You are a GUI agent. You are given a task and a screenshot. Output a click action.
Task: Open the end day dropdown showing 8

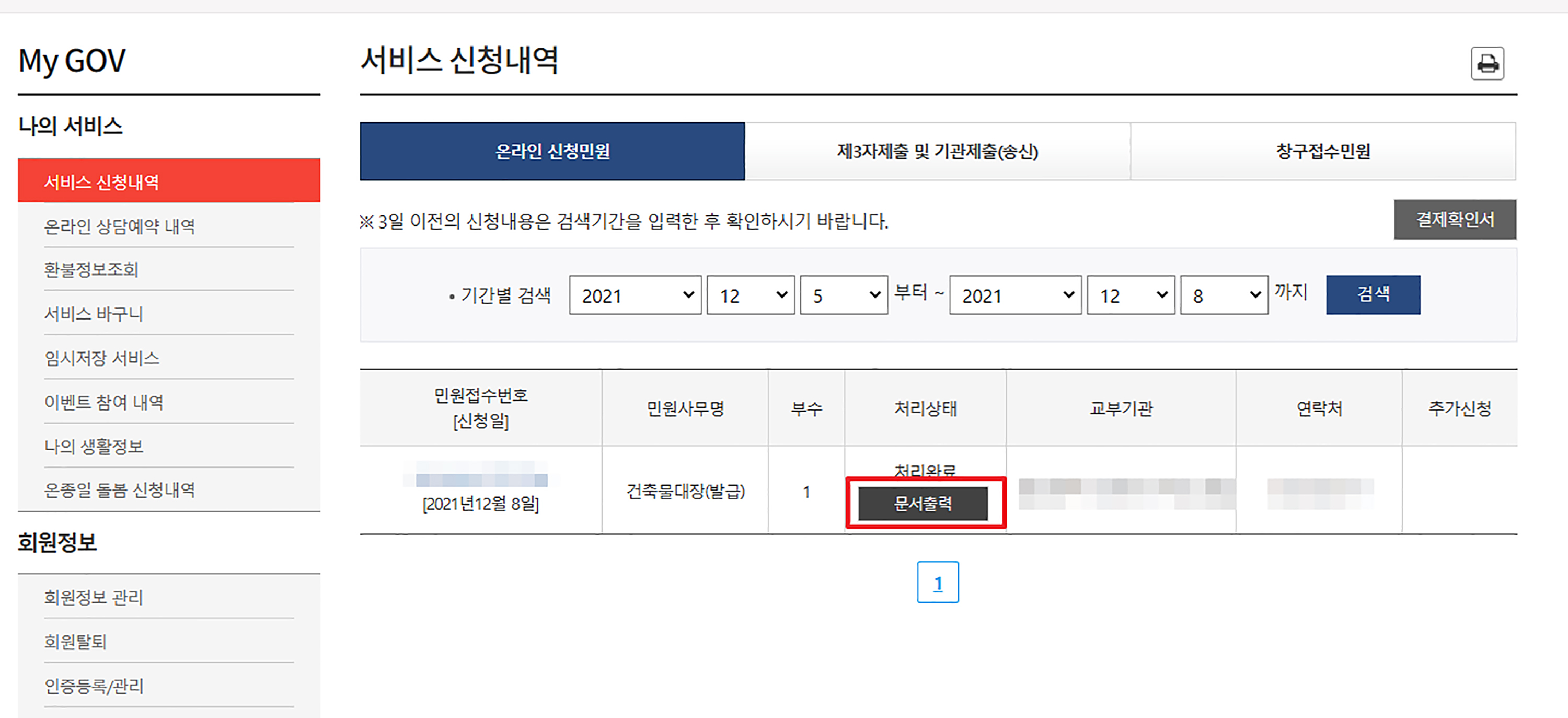(1224, 295)
